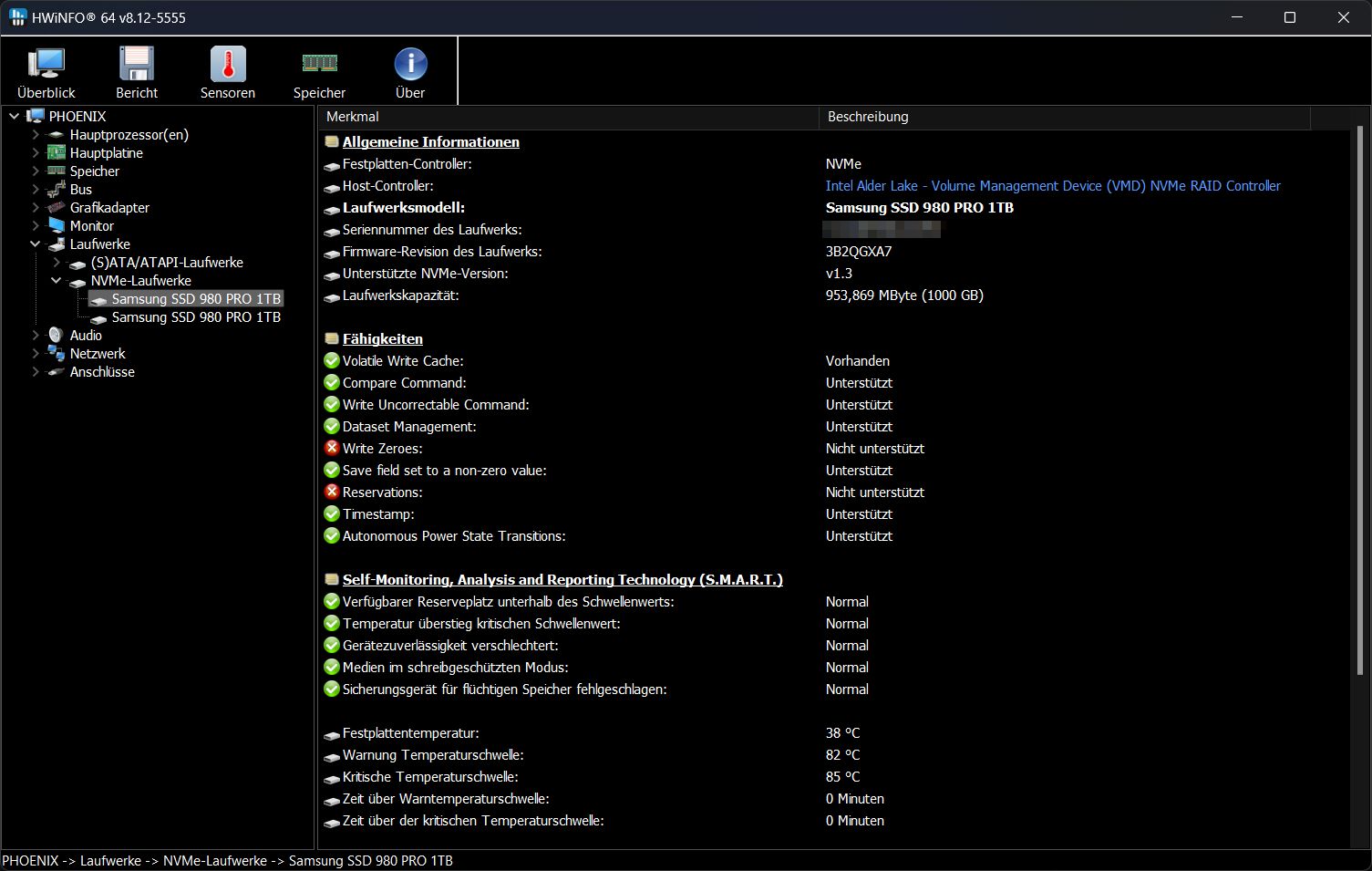
Task: Click the status bar path text
Action: tap(228, 860)
